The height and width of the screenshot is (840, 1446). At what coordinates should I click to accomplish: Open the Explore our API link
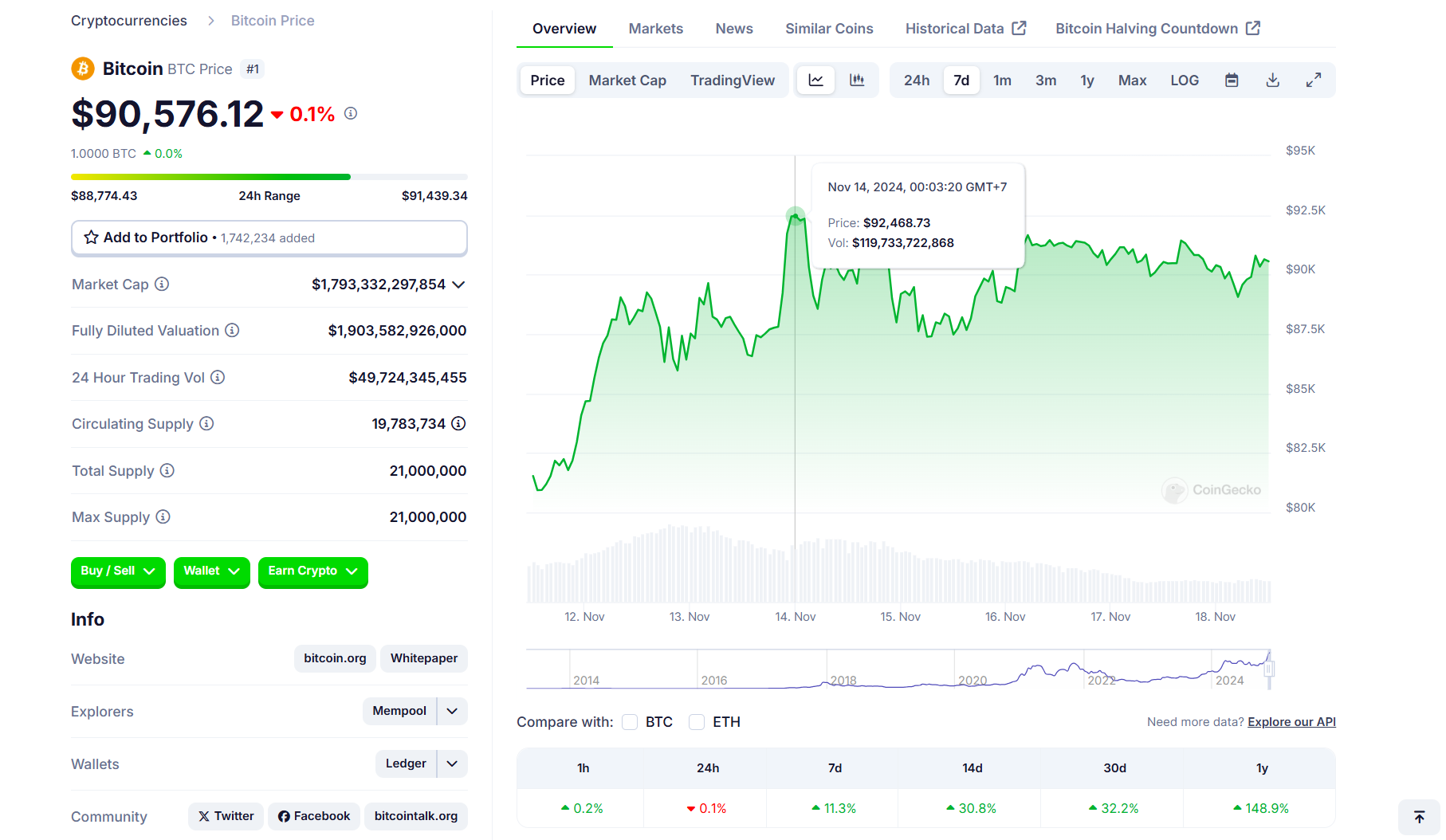[x=1291, y=722]
